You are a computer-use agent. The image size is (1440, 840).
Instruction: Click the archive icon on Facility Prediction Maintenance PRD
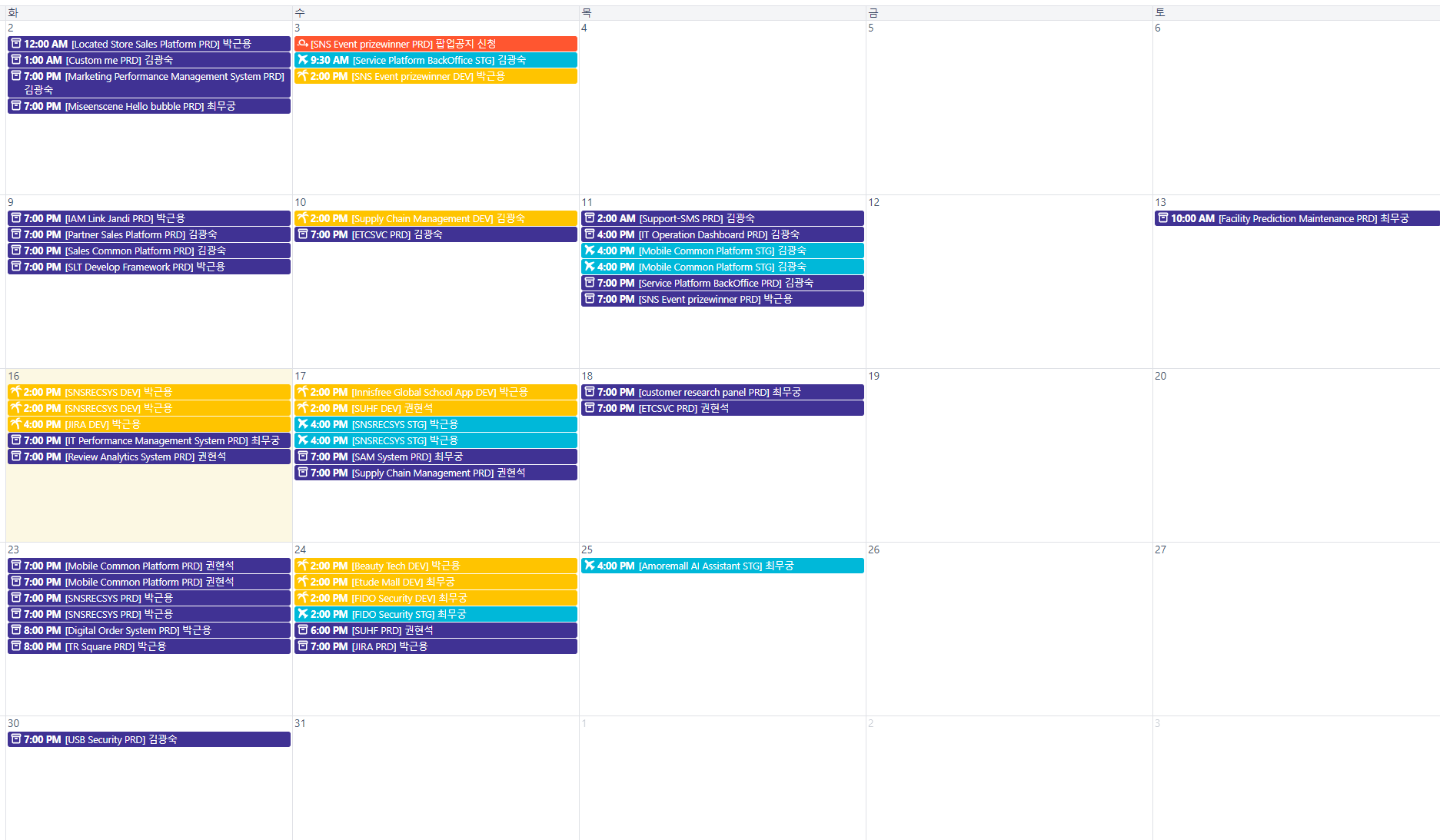click(1163, 218)
